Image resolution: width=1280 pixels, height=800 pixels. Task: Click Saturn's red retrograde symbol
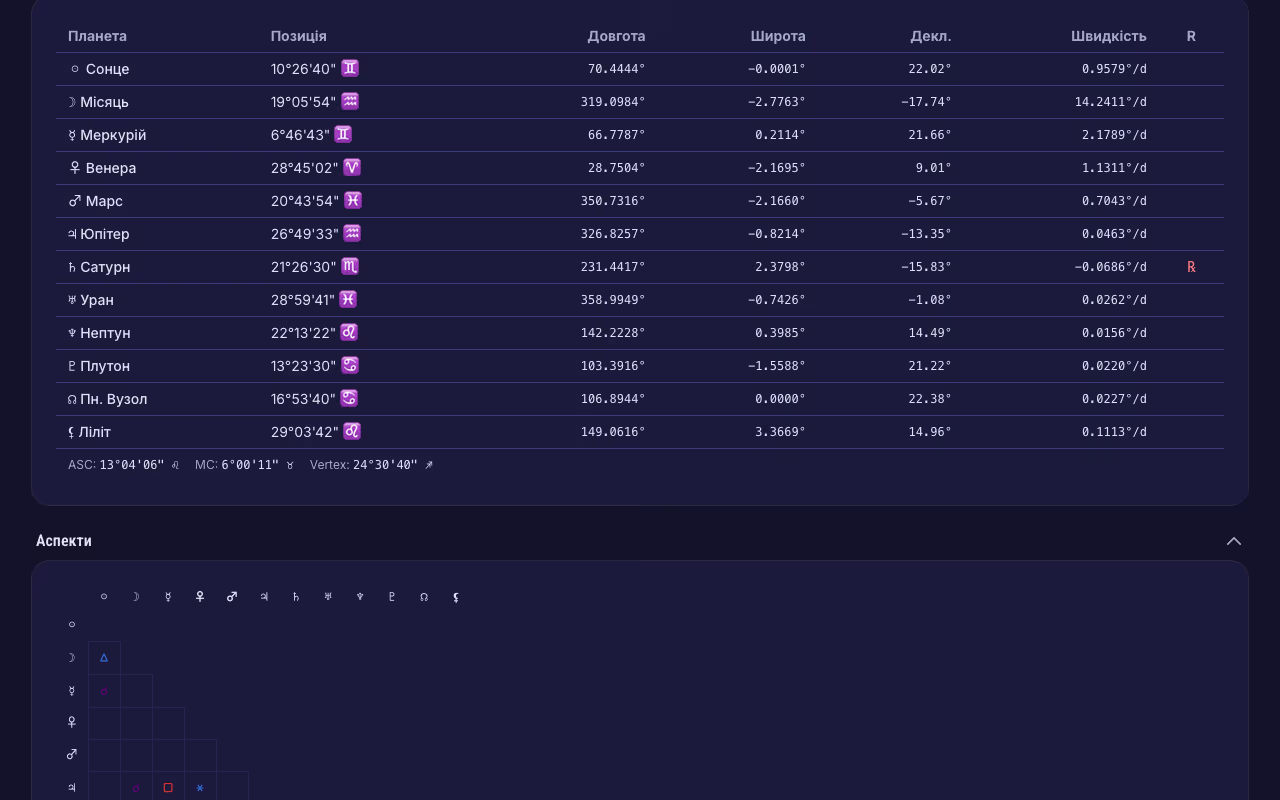click(1191, 267)
